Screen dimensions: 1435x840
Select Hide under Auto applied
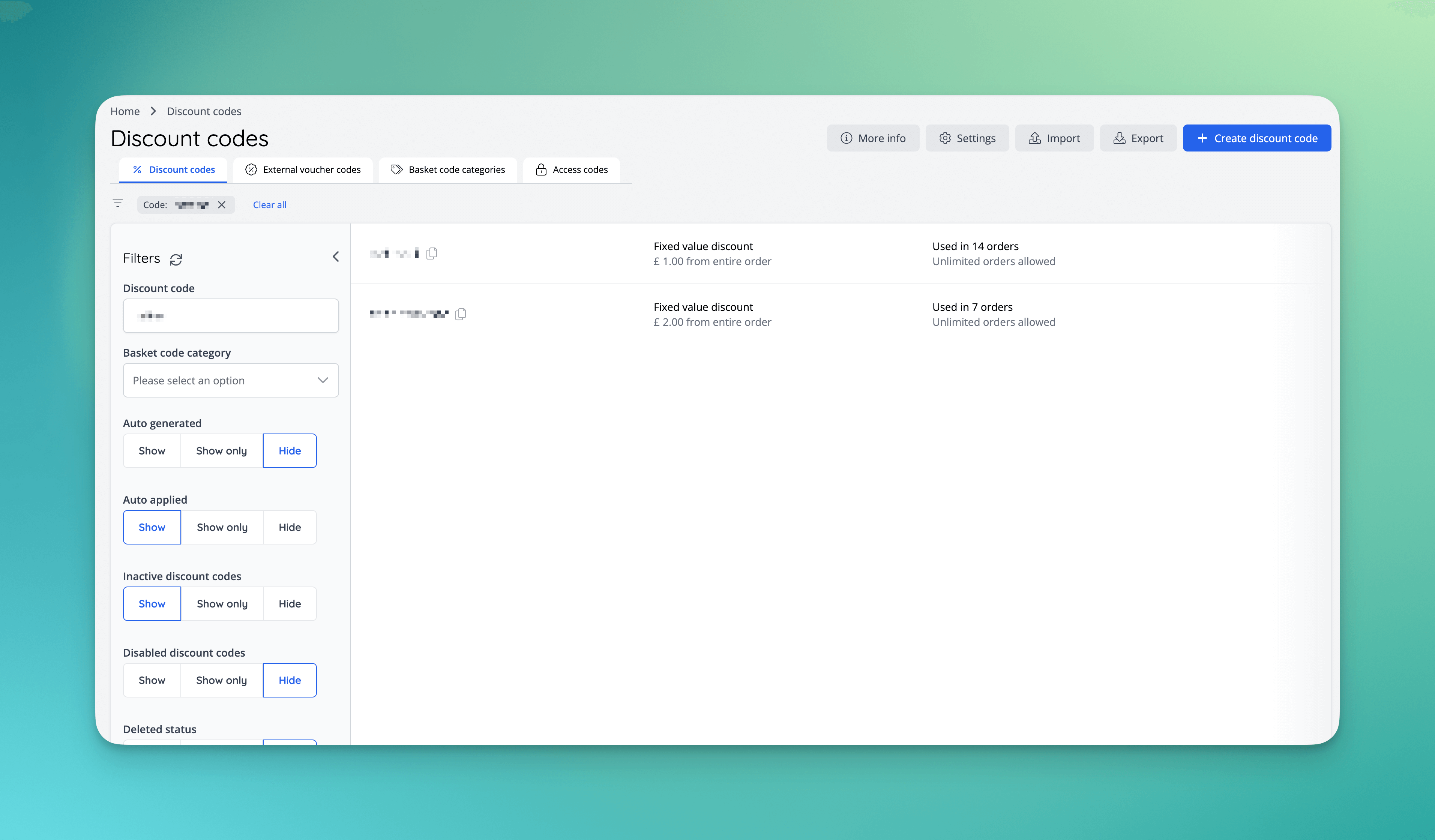(x=289, y=527)
